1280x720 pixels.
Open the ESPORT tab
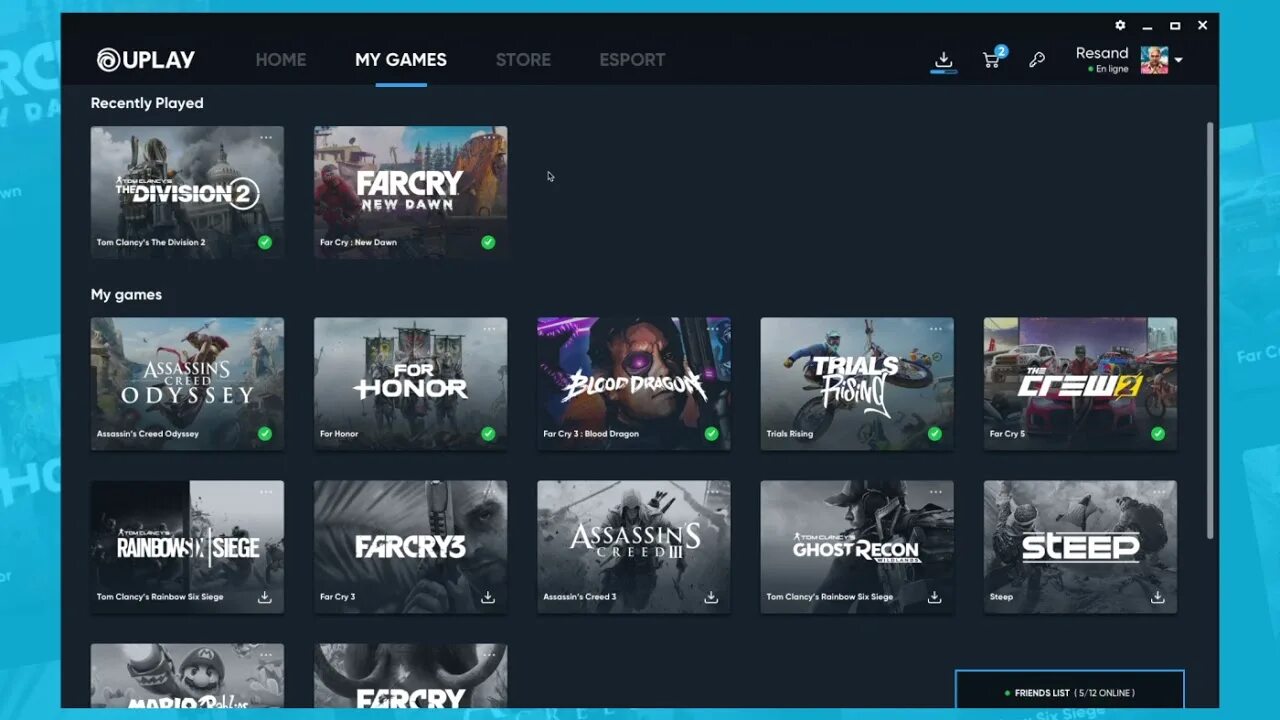[x=632, y=60]
